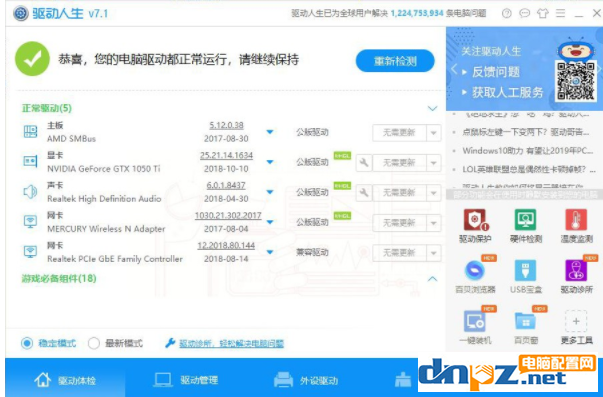The image size is (603, 397).
Task: Open the LOL英雄联盟 news link
Action: pyautogui.click(x=529, y=169)
